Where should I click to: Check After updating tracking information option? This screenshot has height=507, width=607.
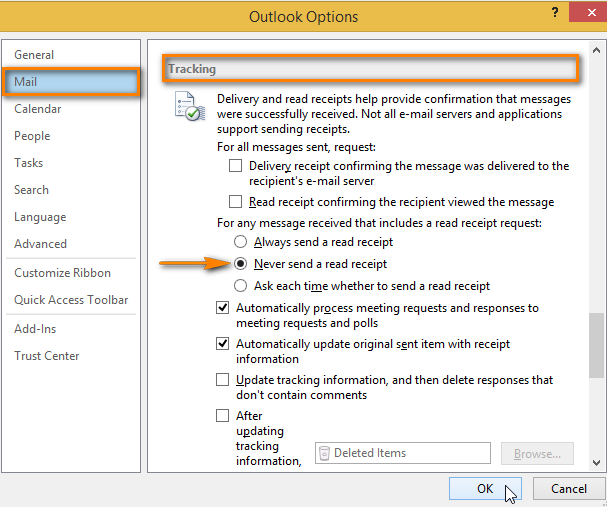tap(223, 416)
